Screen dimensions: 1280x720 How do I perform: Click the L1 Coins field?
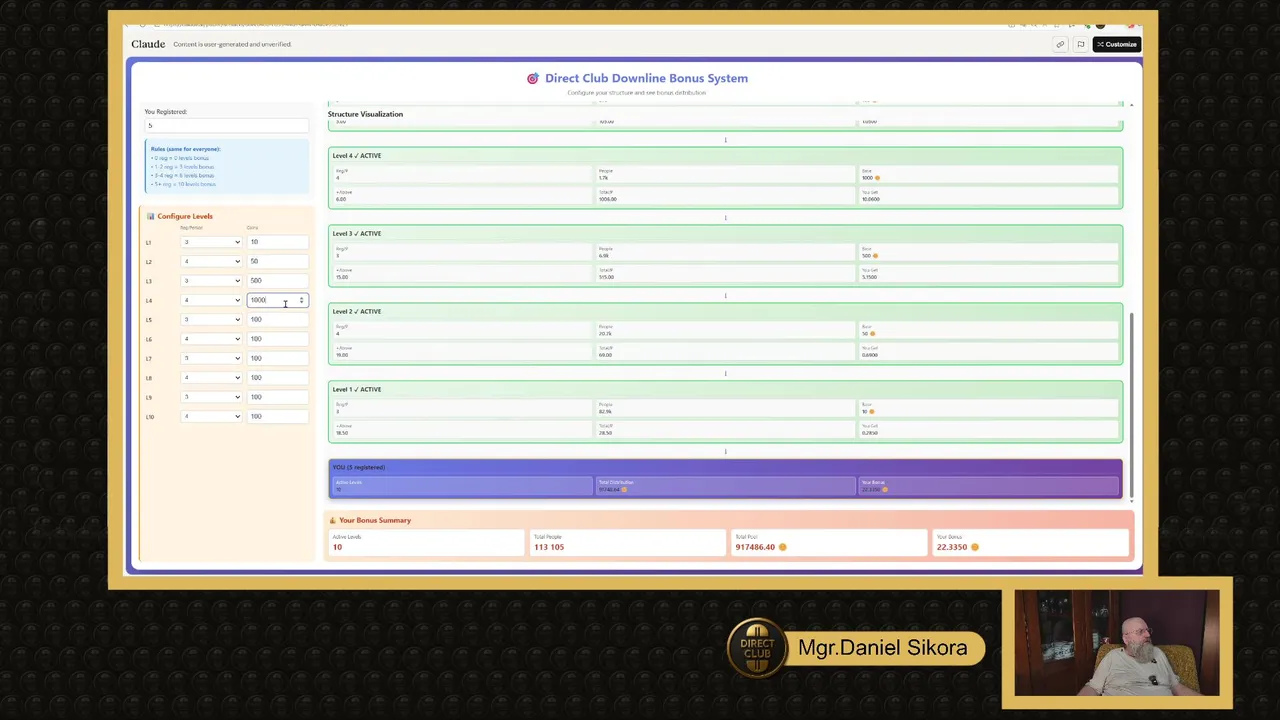277,242
